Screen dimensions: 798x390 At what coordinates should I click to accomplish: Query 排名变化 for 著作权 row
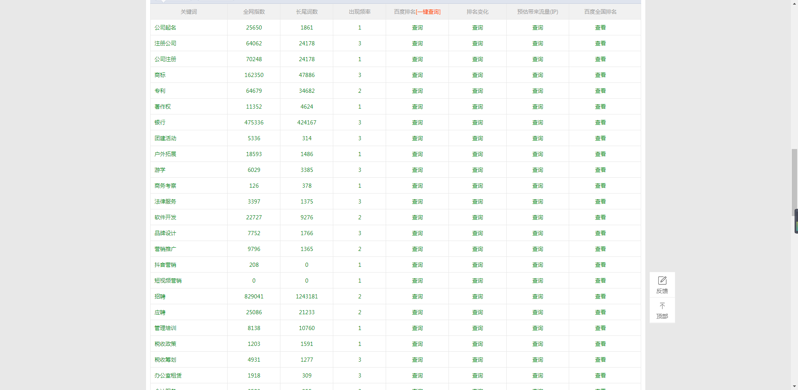point(477,106)
